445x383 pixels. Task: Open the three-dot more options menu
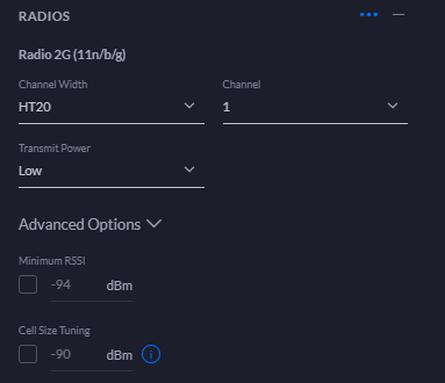tap(369, 15)
